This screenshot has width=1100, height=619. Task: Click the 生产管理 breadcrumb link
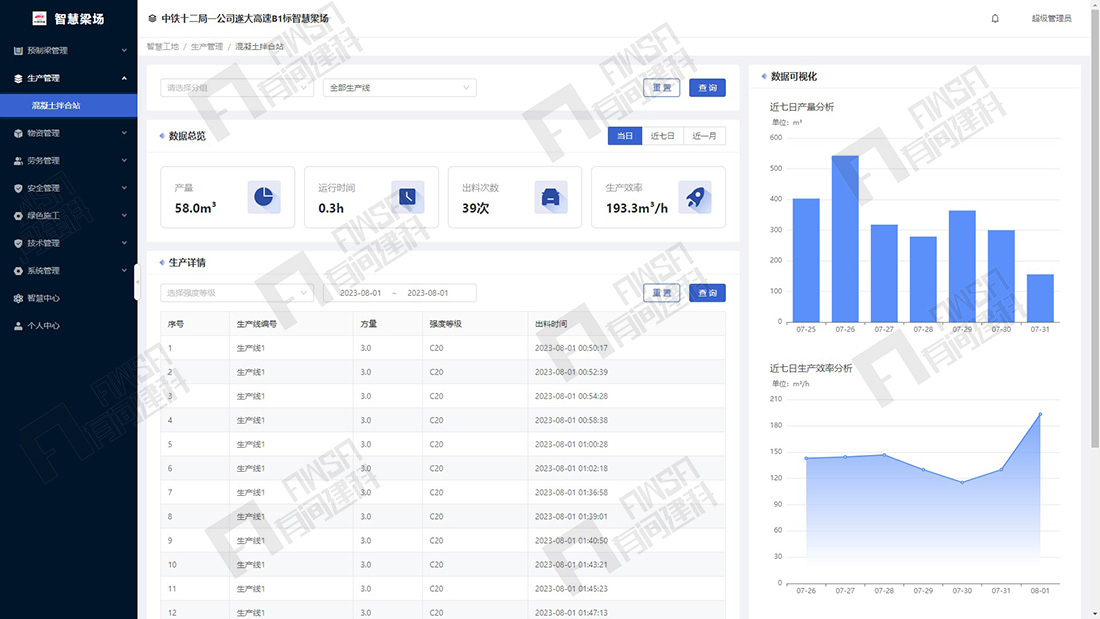click(207, 46)
